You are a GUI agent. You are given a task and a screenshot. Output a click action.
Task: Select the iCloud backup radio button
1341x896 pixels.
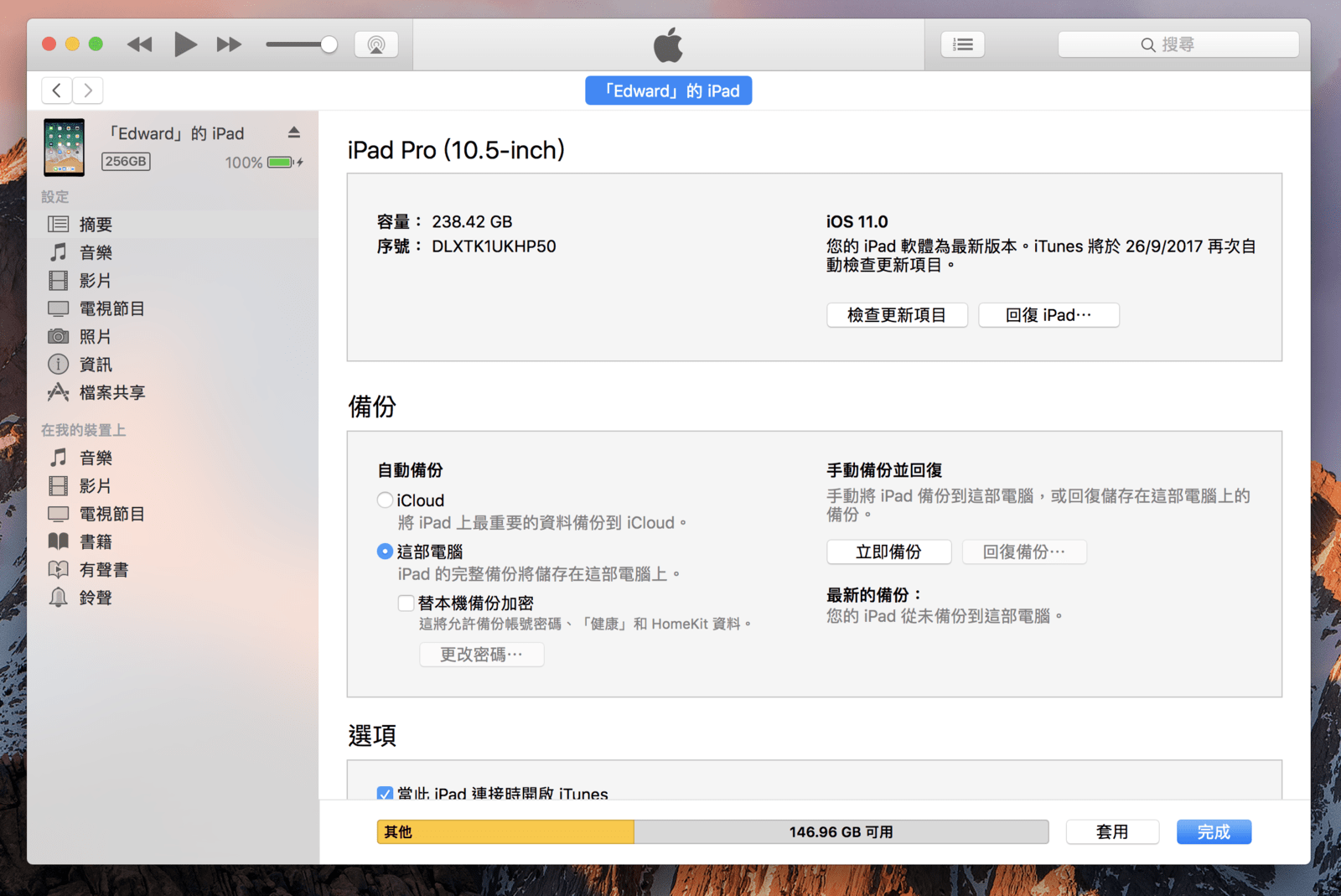point(385,500)
